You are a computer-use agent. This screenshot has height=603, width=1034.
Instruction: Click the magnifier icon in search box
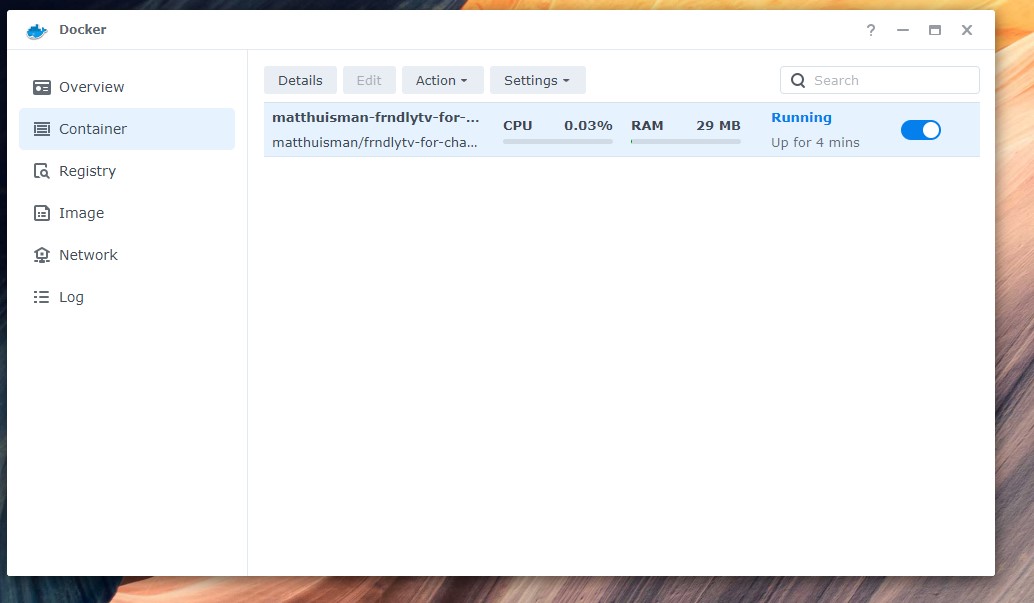798,81
